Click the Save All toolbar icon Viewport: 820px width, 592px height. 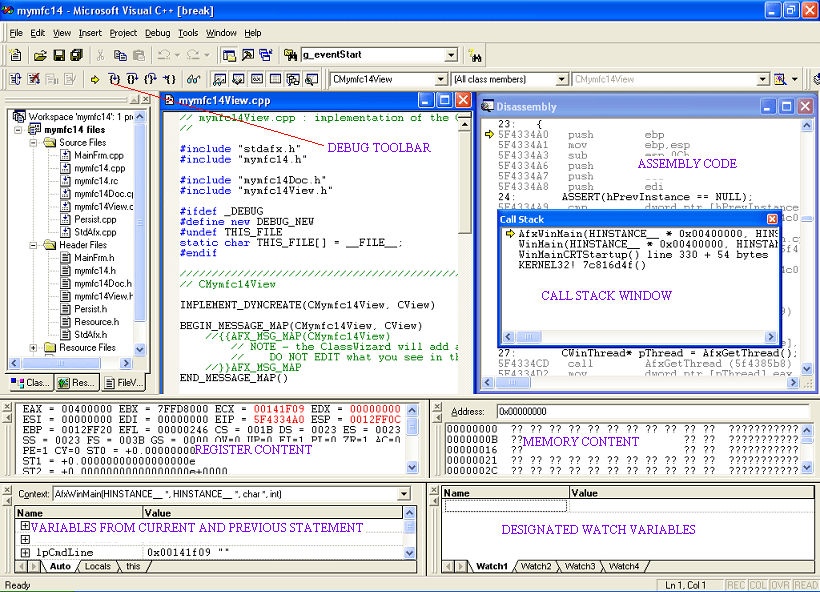point(76,55)
